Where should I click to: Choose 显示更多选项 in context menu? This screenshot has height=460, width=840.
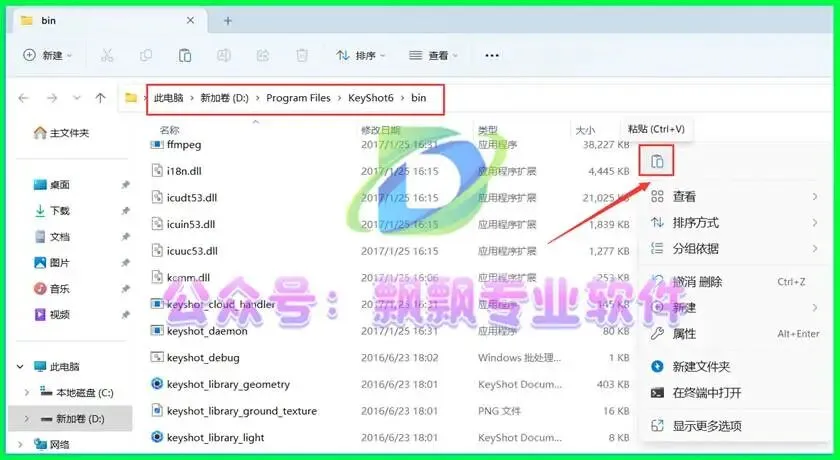click(734, 426)
